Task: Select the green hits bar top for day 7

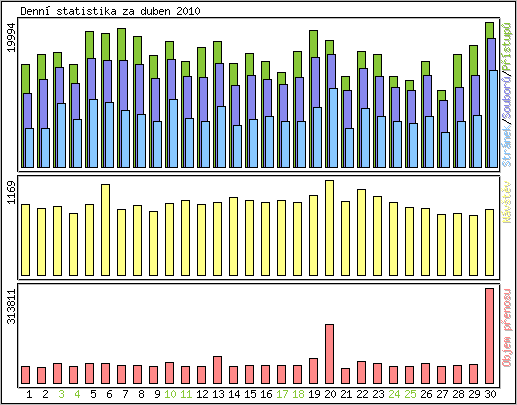Action: click(x=121, y=44)
